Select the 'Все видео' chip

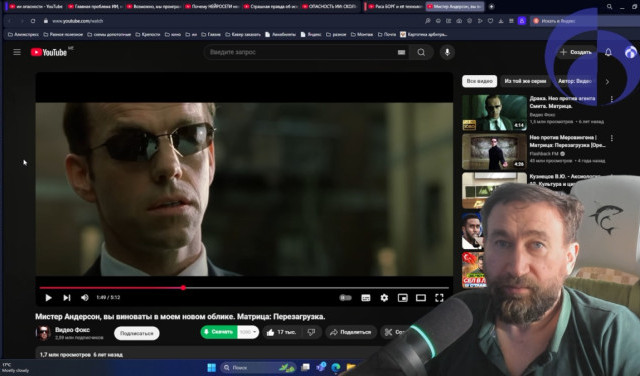[479, 81]
